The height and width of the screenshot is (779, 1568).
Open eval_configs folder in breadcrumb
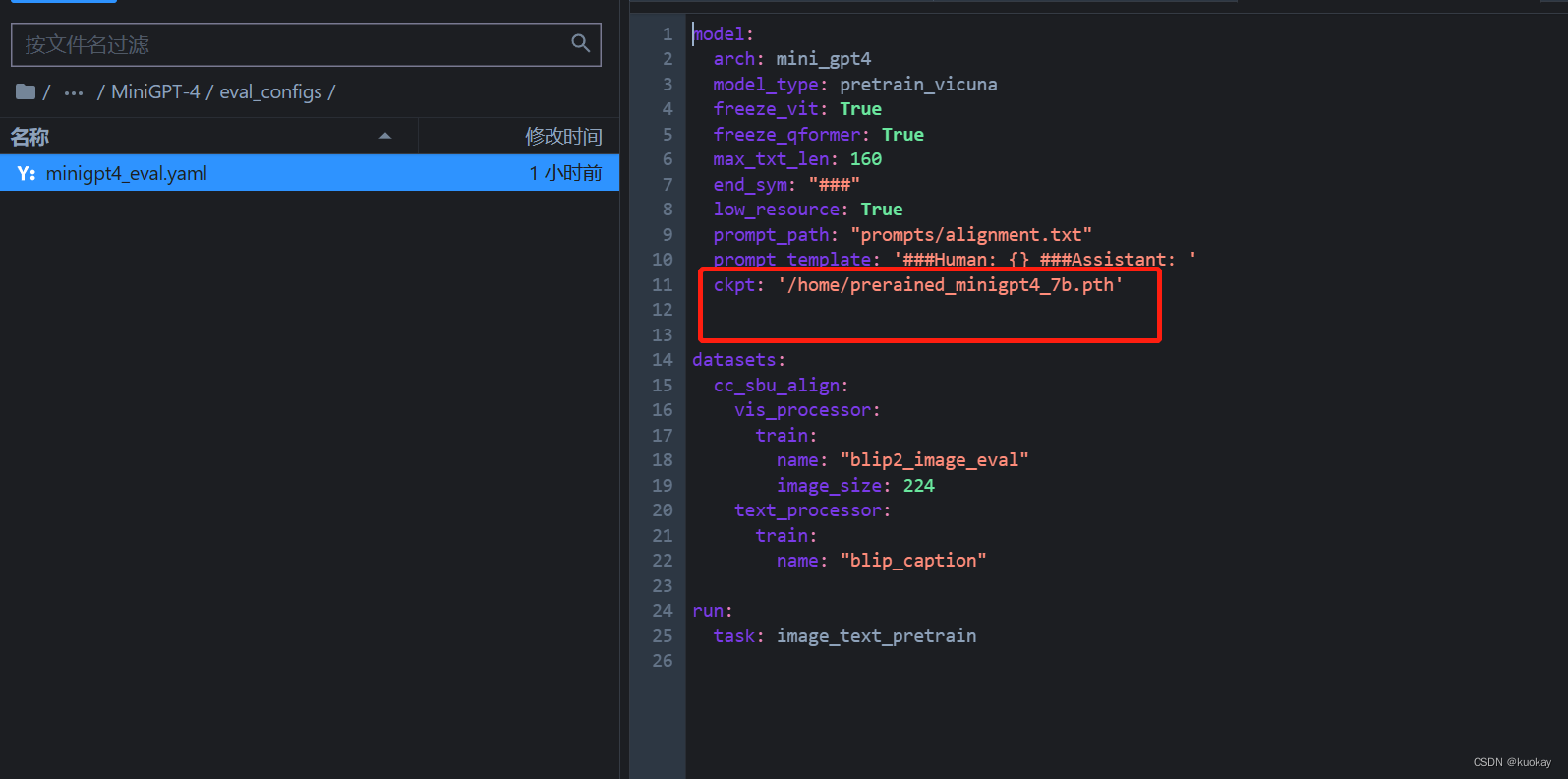(x=270, y=91)
